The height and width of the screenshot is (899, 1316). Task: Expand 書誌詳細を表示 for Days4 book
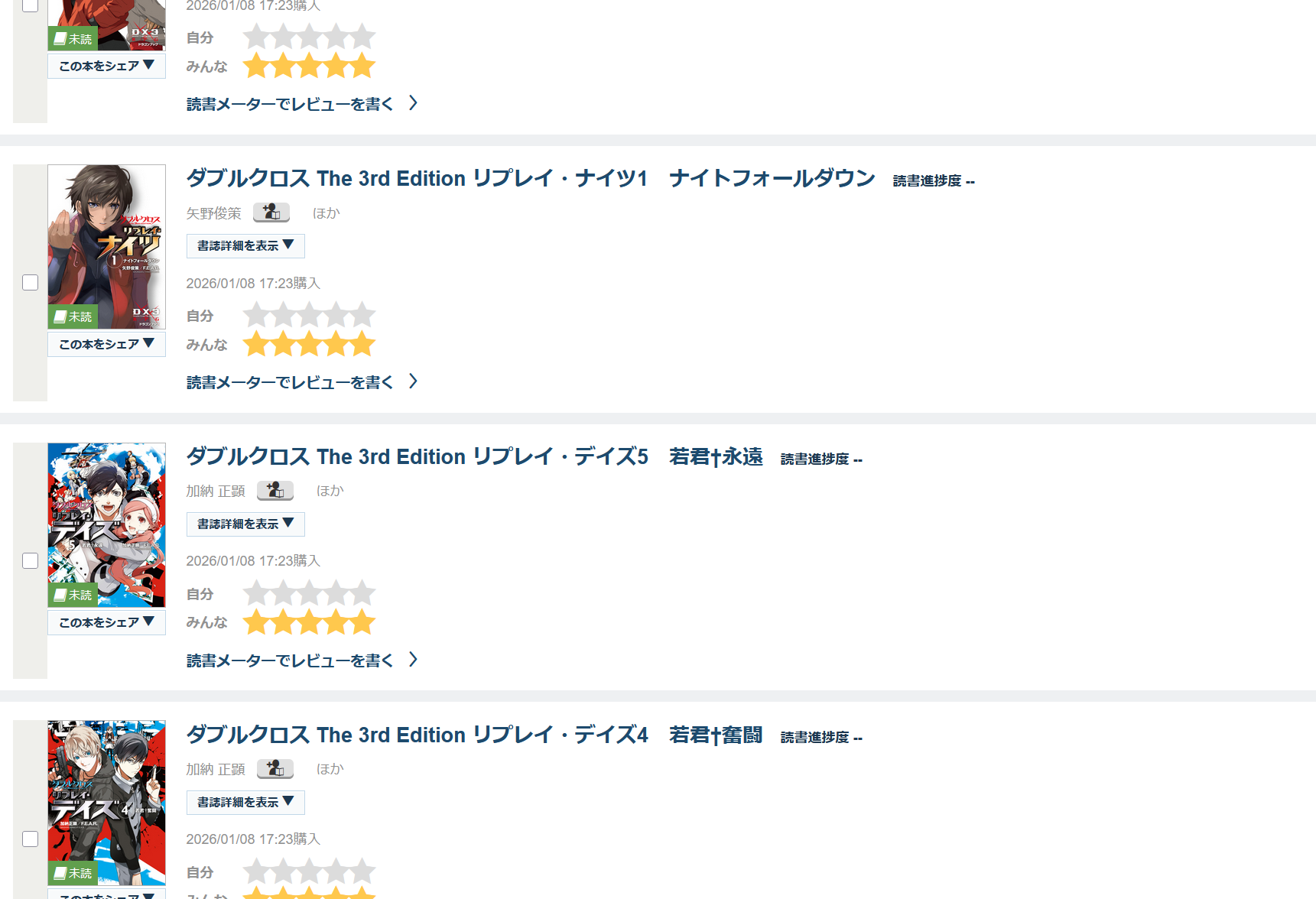tap(245, 803)
